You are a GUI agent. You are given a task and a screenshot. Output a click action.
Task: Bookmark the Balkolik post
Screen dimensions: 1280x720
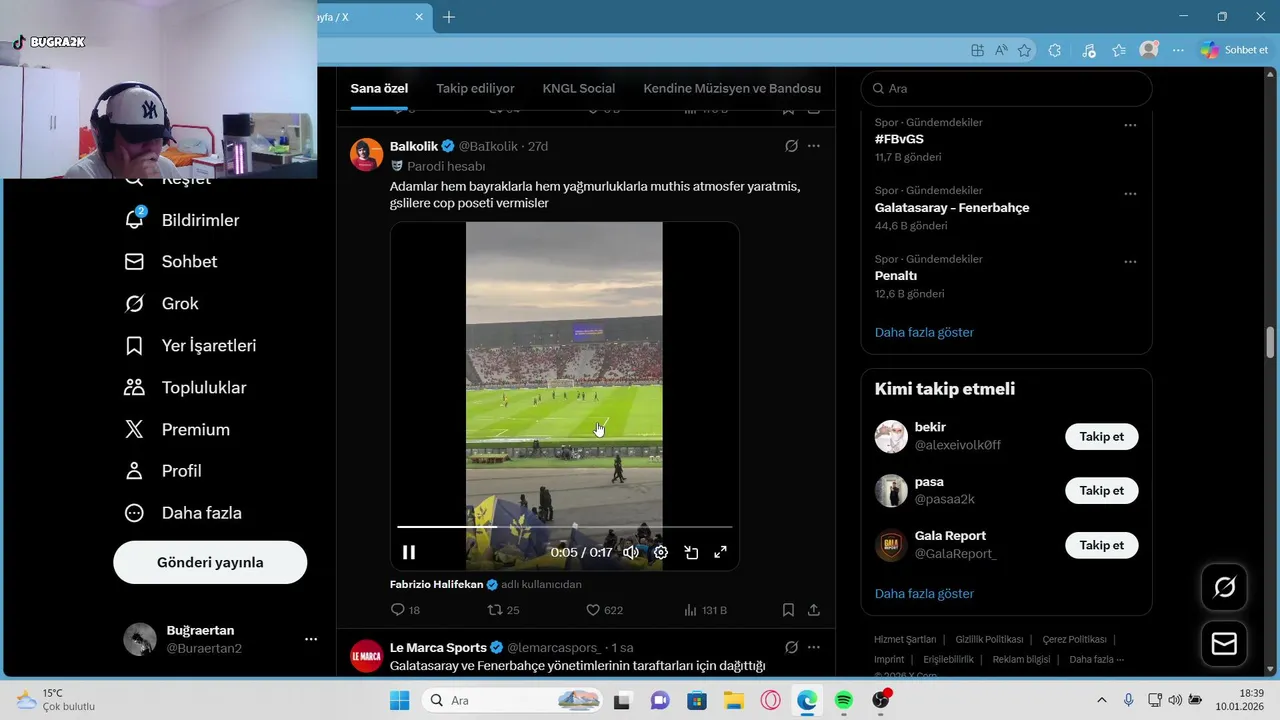tap(788, 610)
